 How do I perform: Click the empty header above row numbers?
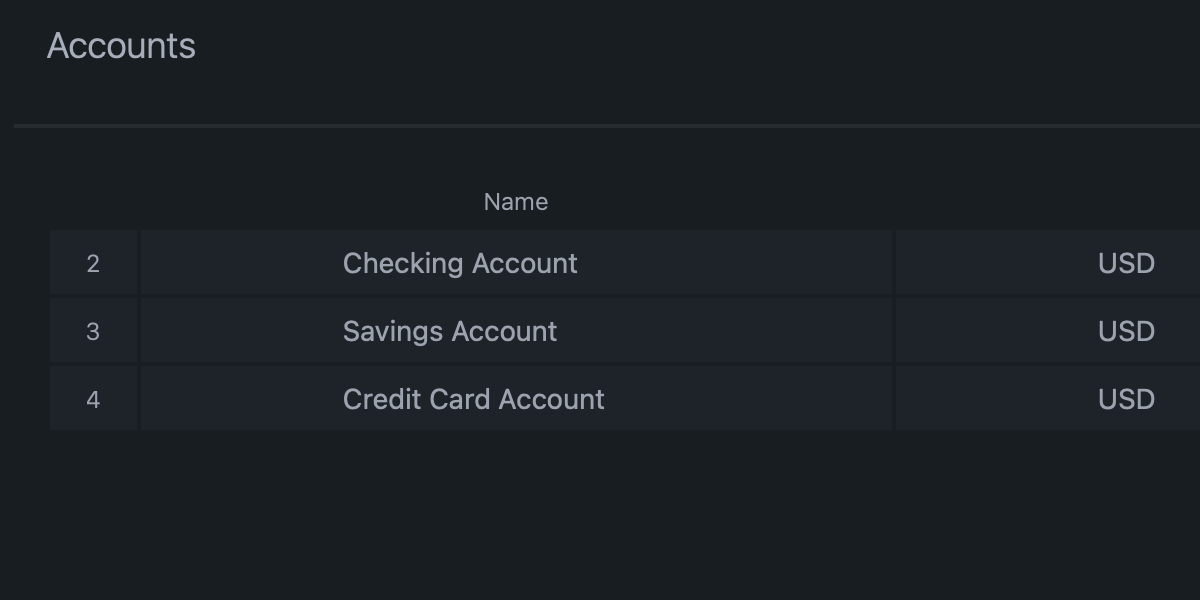pos(93,202)
